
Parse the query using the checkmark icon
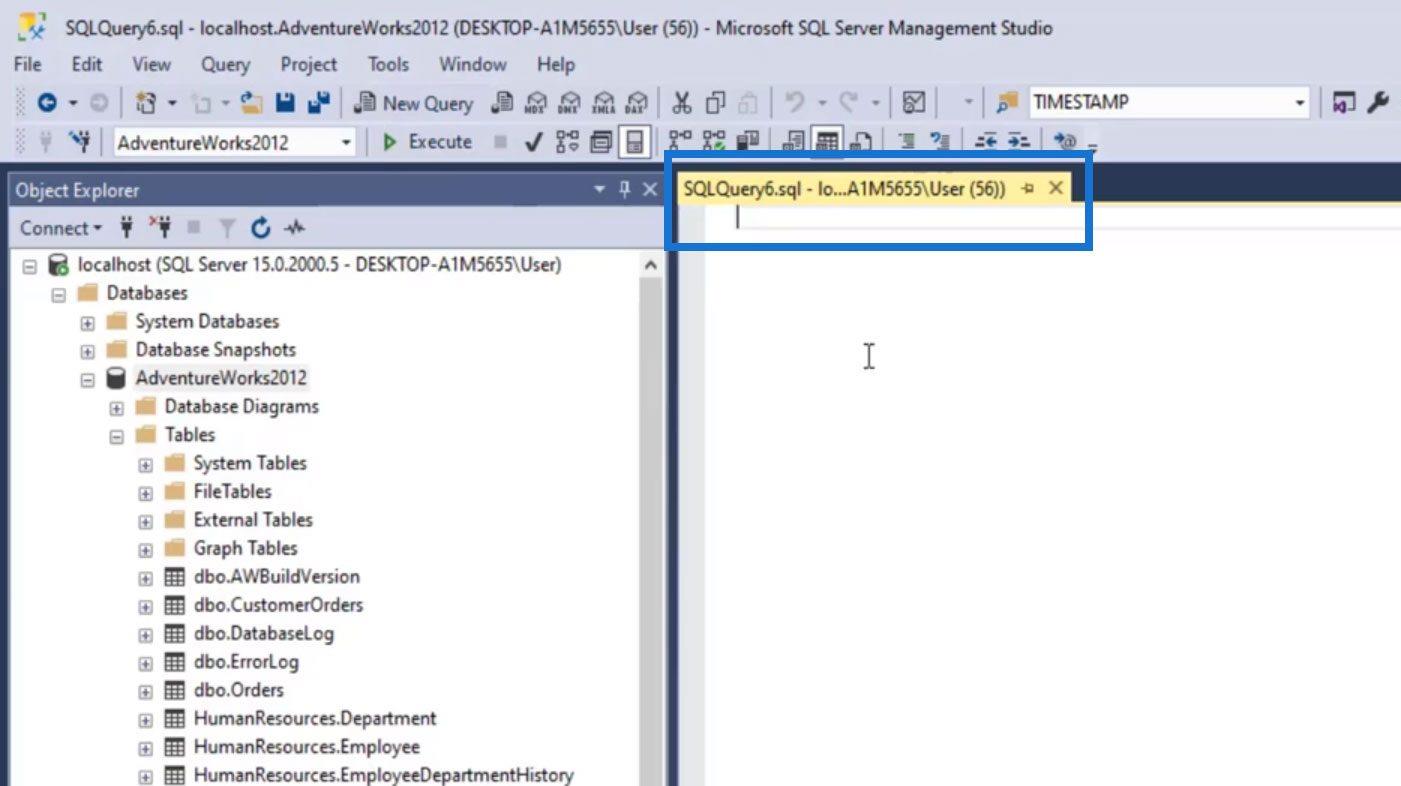click(533, 142)
